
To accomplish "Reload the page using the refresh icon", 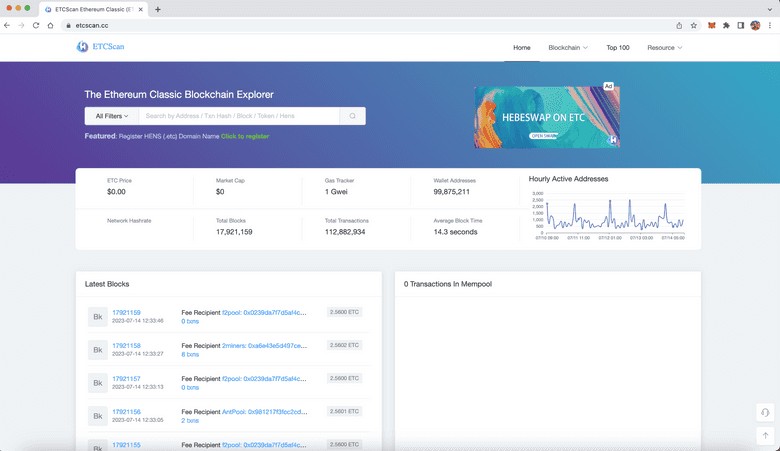I will coord(36,25).
